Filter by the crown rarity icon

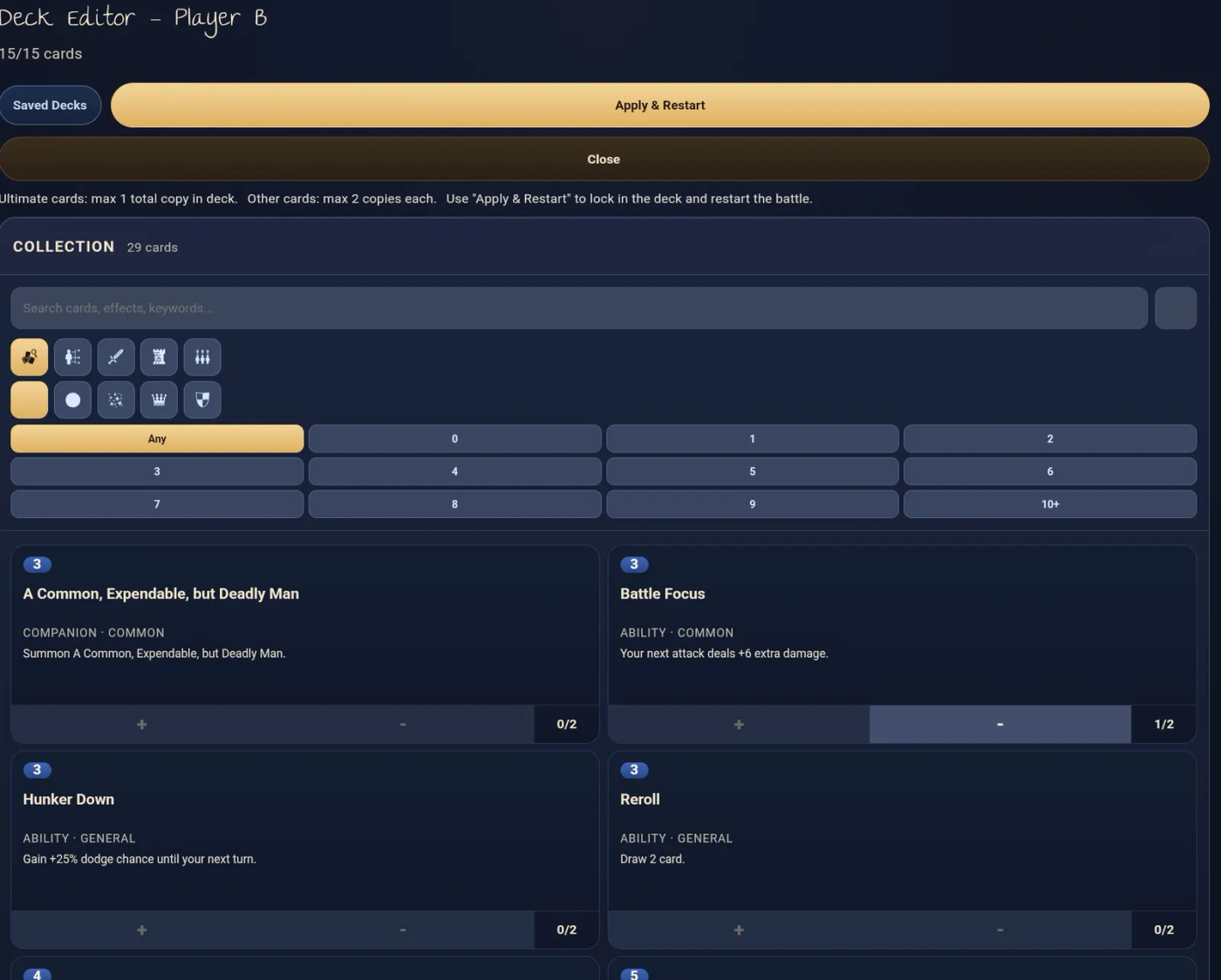(159, 399)
